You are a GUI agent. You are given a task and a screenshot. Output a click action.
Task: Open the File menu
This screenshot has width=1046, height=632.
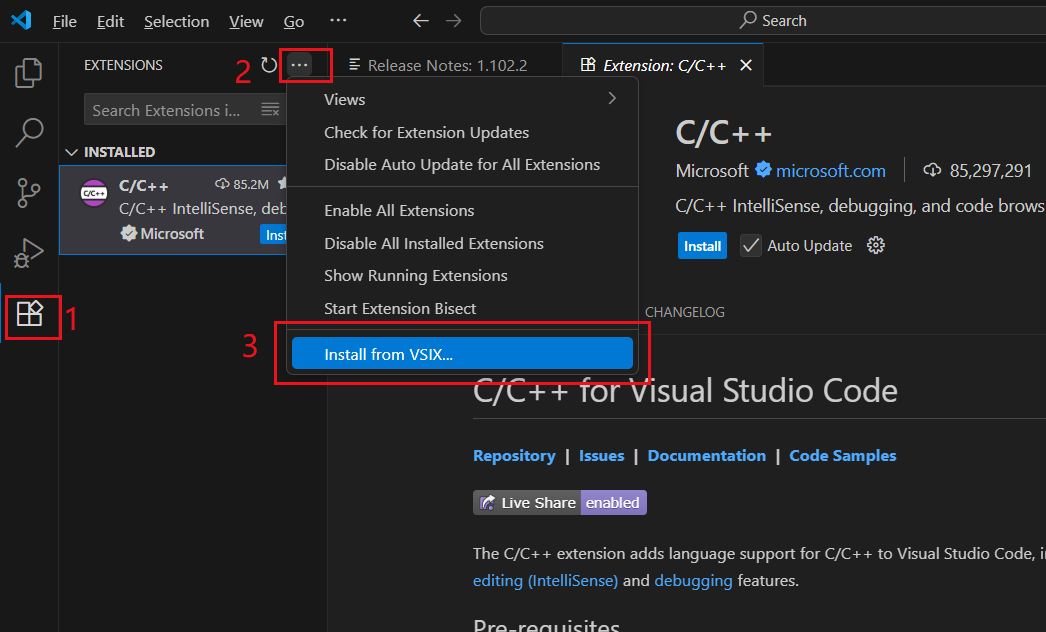(65, 21)
